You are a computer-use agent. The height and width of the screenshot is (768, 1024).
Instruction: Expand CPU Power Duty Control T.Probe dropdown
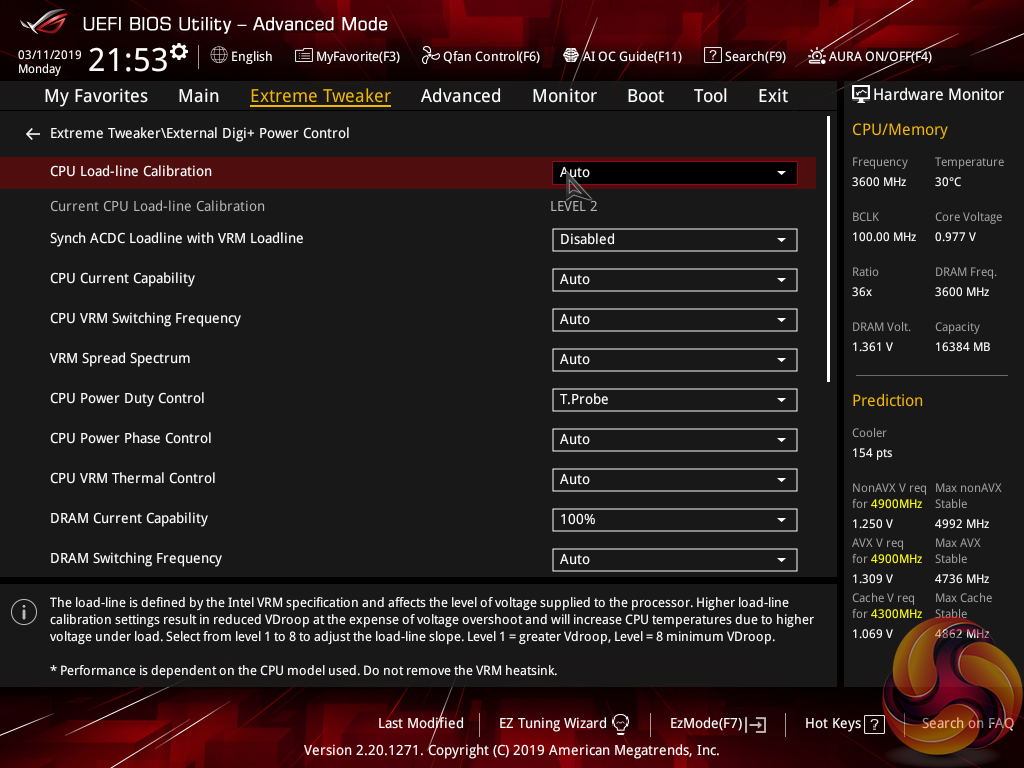[674, 400]
